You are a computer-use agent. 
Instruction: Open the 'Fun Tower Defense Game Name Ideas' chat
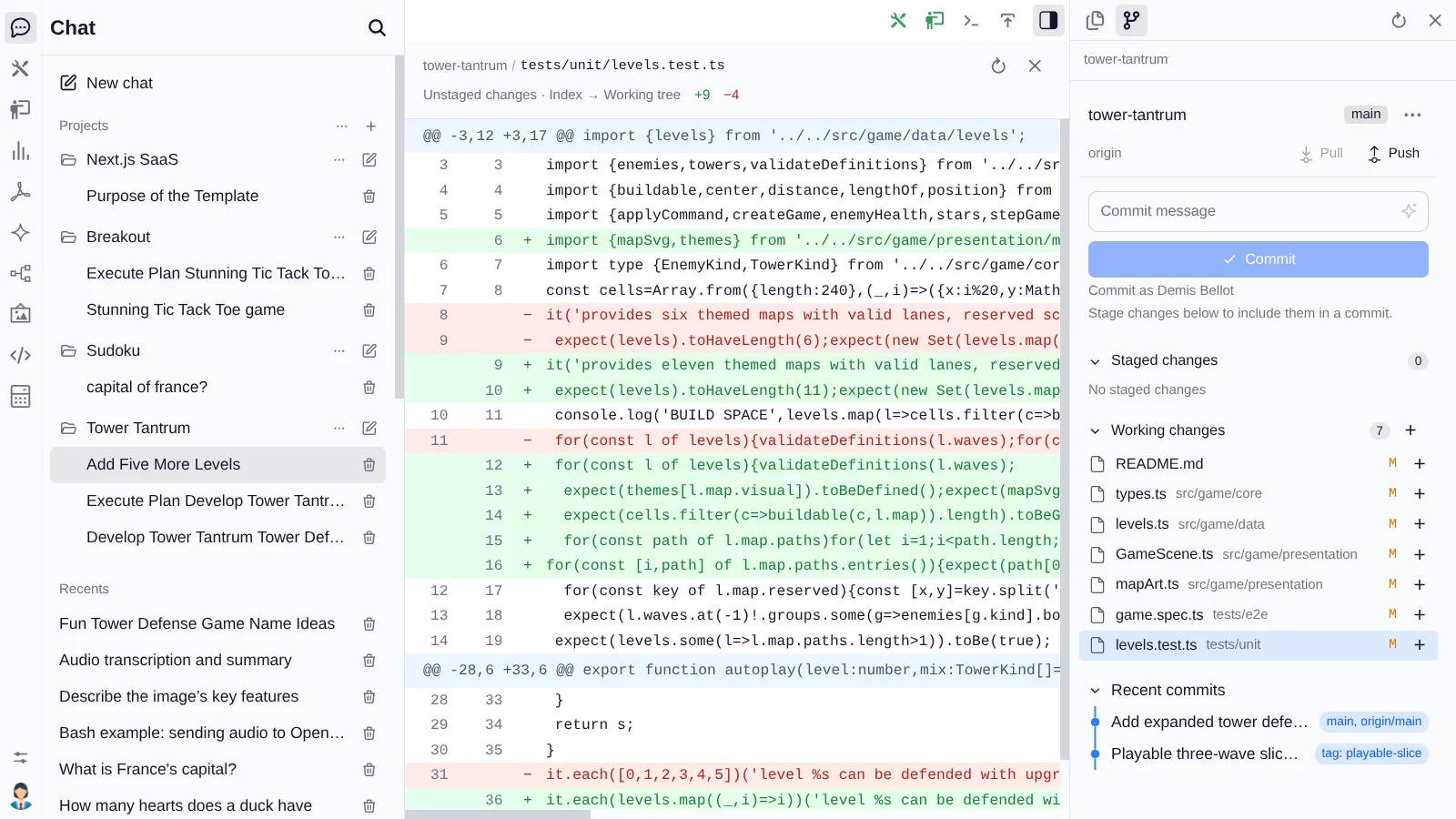(x=197, y=624)
